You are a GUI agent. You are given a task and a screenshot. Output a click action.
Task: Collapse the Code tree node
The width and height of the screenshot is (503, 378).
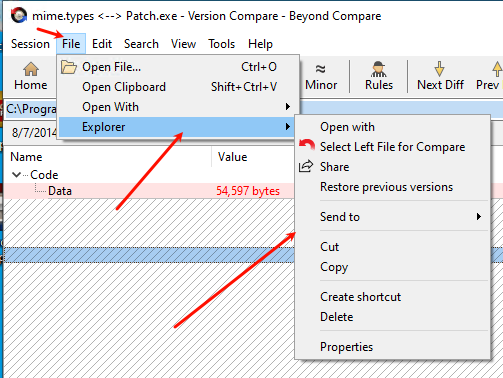point(16,174)
